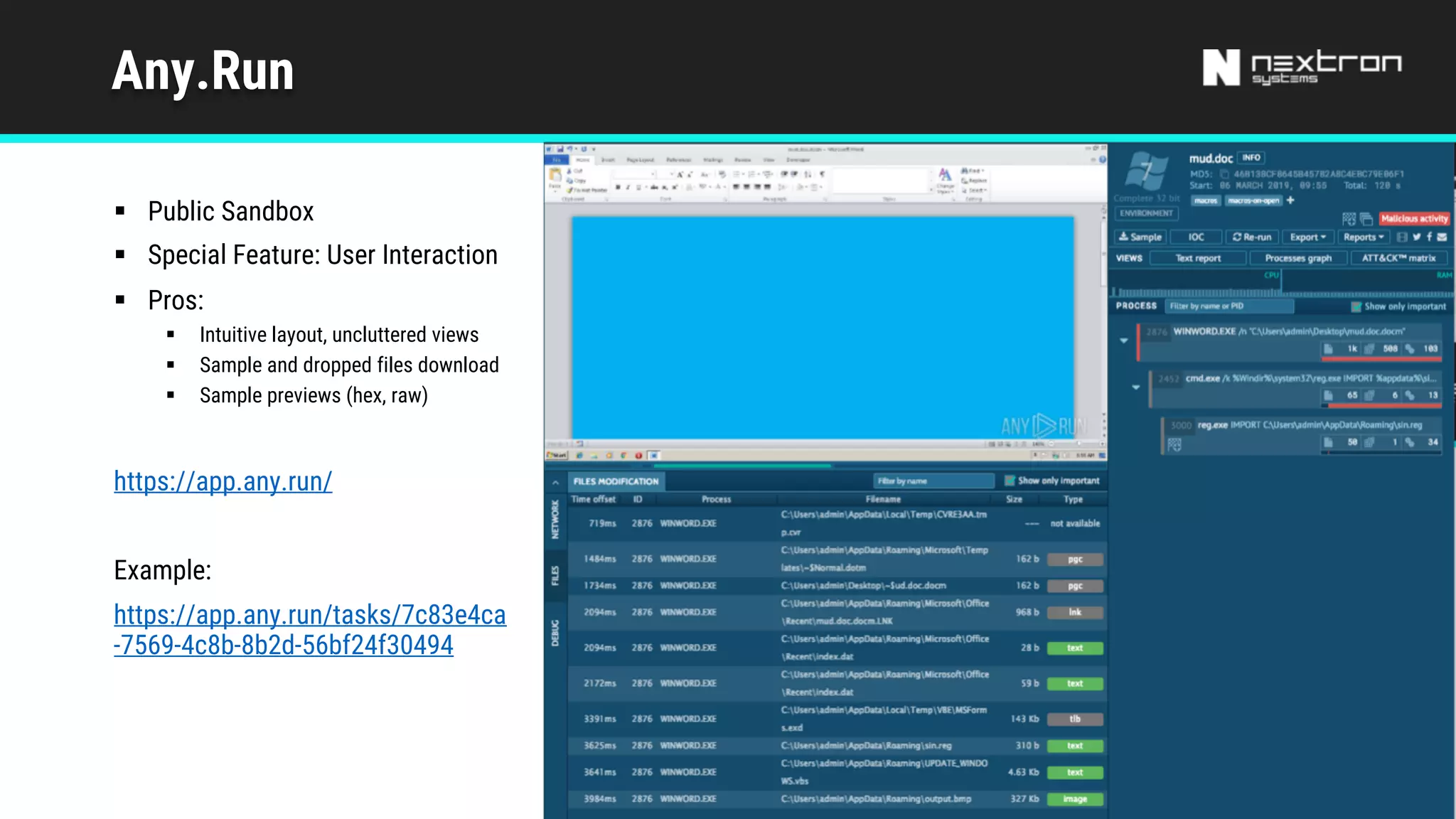The height and width of the screenshot is (819, 1456).
Task: Click the lnk type badge
Action: coord(1075,612)
